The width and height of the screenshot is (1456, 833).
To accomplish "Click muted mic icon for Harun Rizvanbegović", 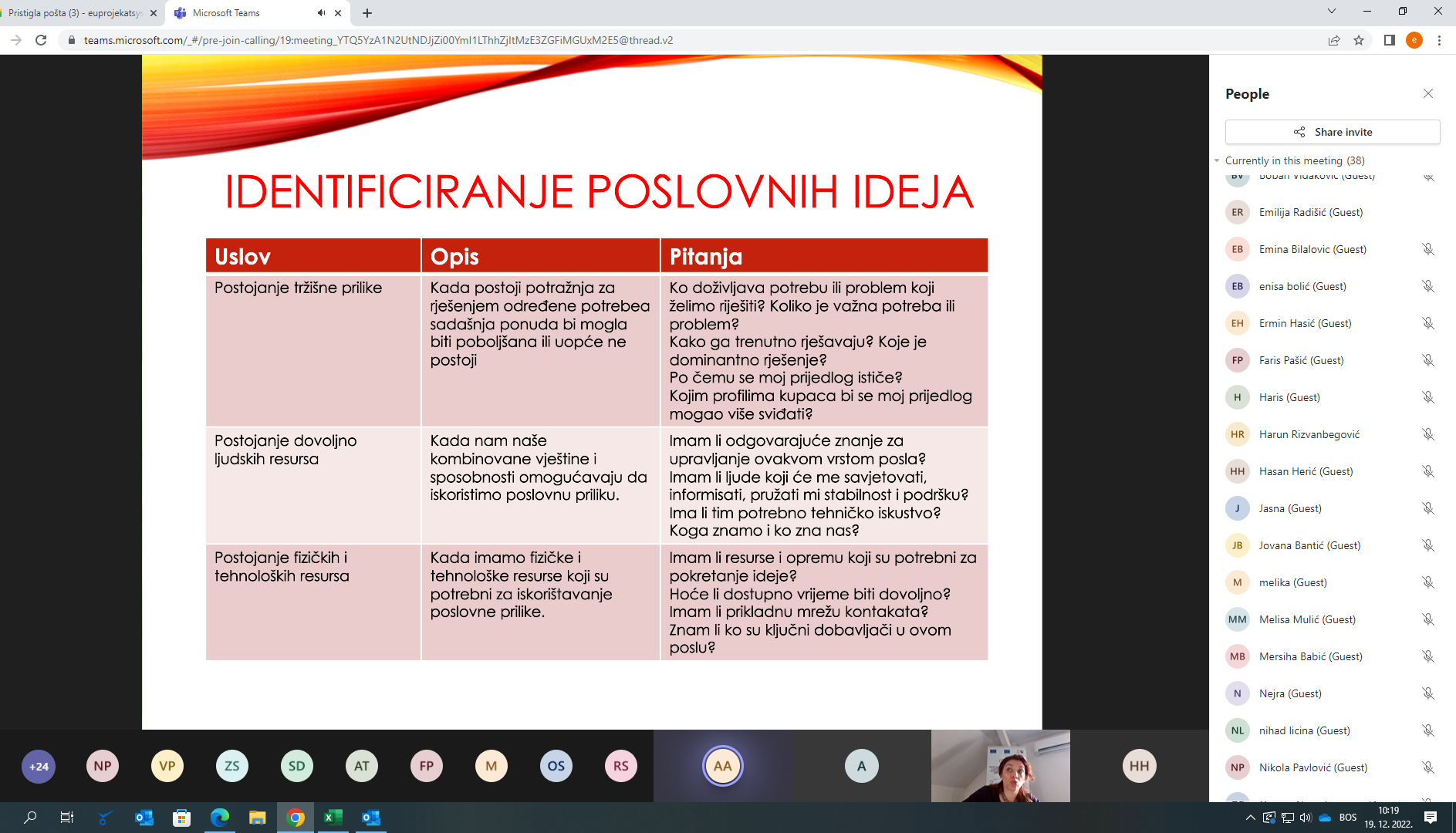I will click(1428, 434).
